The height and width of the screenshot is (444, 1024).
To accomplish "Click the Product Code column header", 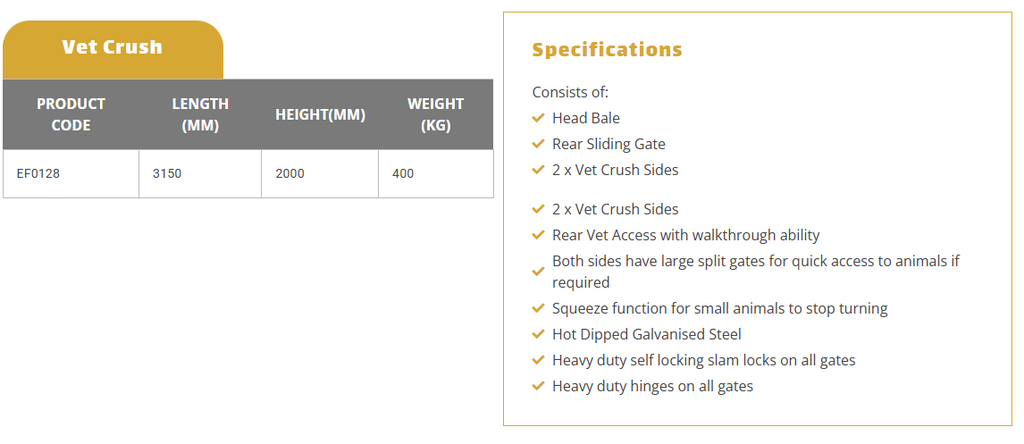I will [71, 114].
